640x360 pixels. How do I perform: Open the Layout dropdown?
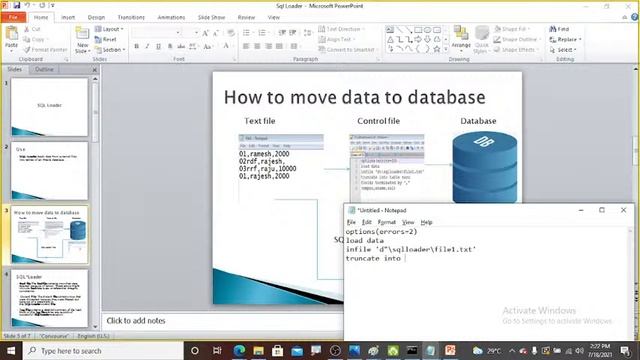(109, 29)
